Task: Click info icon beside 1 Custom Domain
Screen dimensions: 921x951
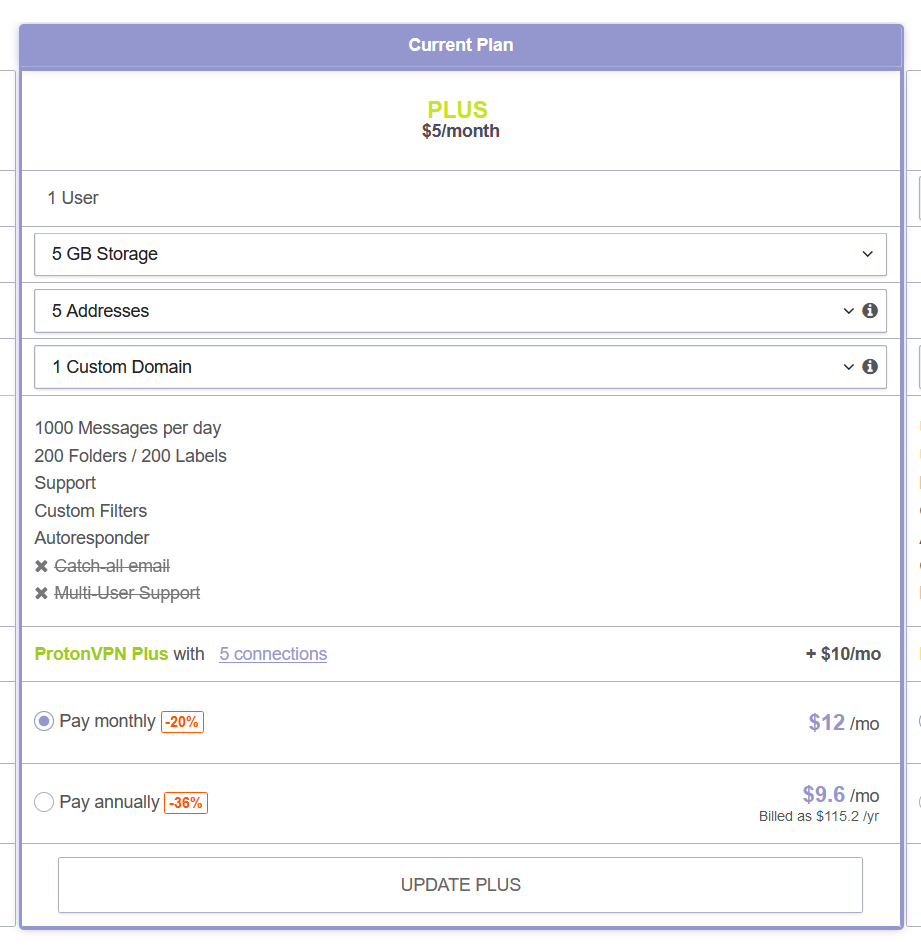Action: click(x=869, y=366)
